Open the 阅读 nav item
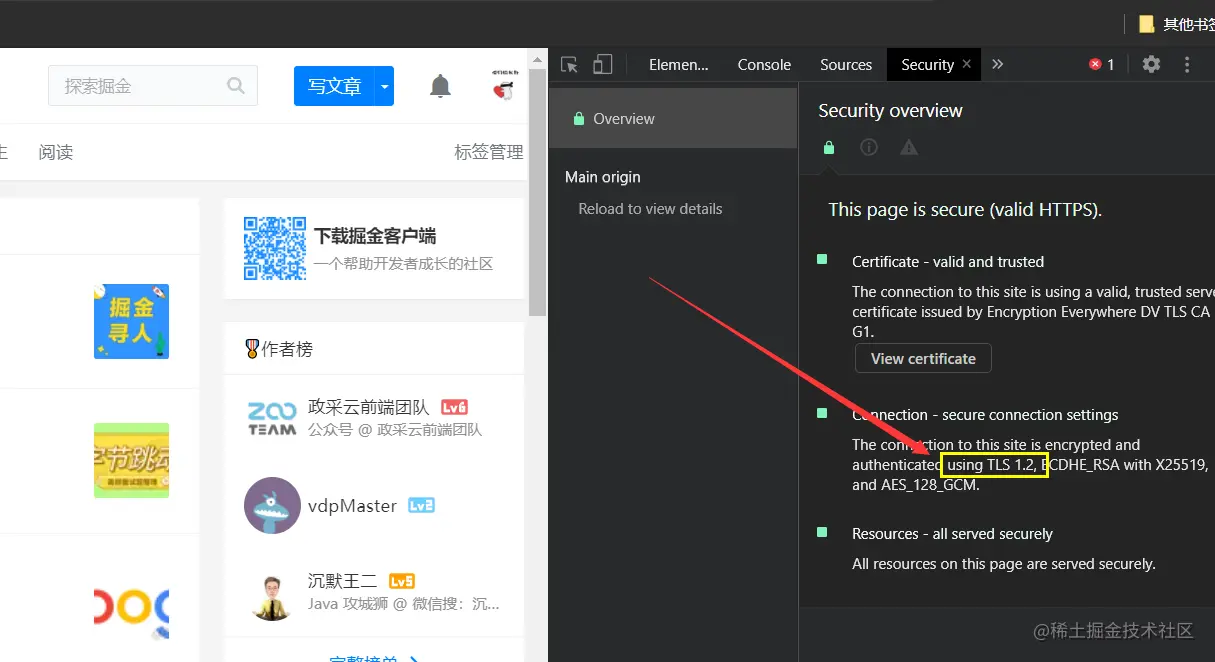This screenshot has height=662, width=1215. [56, 152]
